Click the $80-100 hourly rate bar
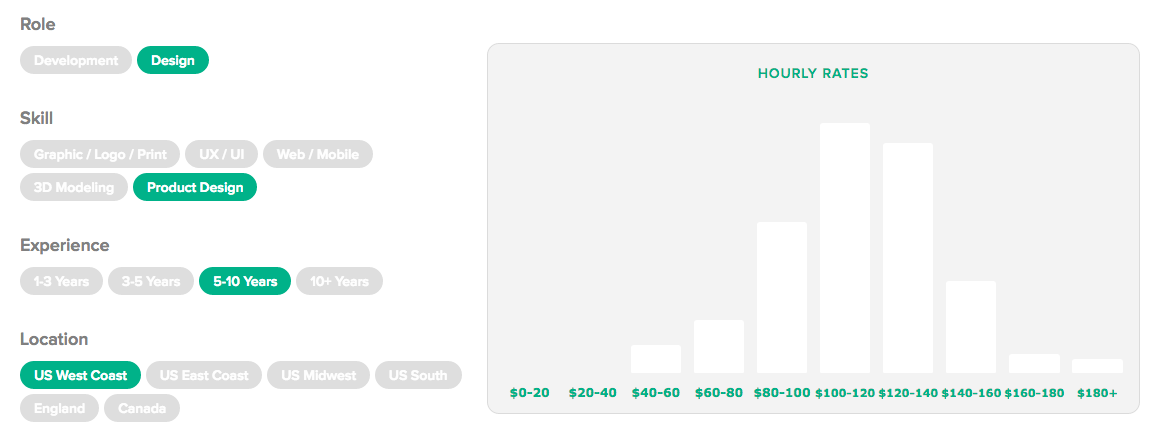1159x436 pixels. [x=782, y=297]
